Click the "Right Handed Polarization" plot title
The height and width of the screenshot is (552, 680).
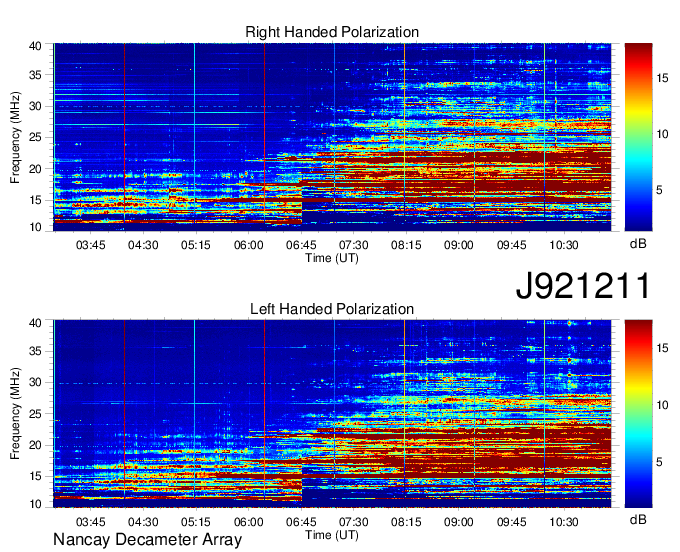pos(332,32)
